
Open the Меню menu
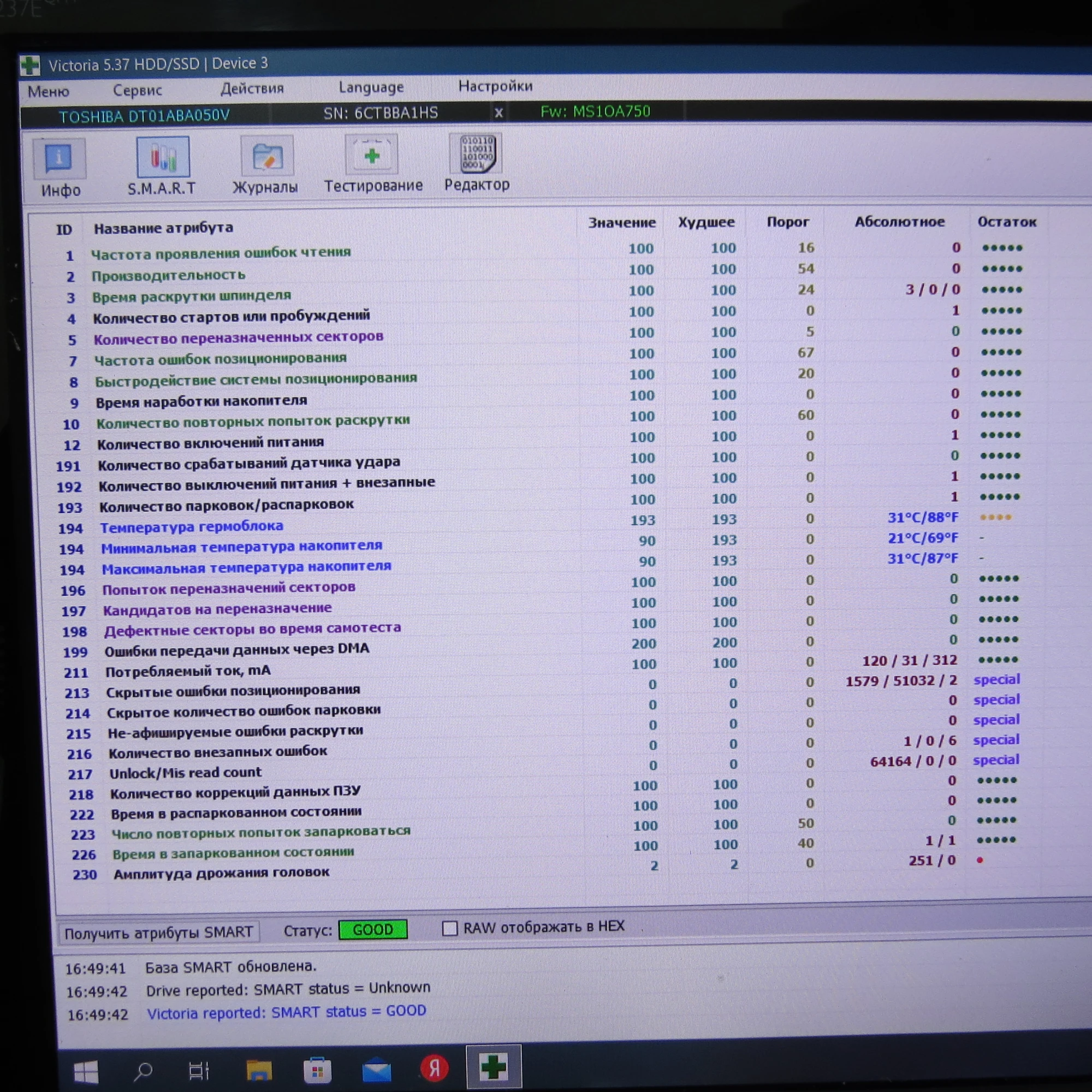tap(48, 92)
